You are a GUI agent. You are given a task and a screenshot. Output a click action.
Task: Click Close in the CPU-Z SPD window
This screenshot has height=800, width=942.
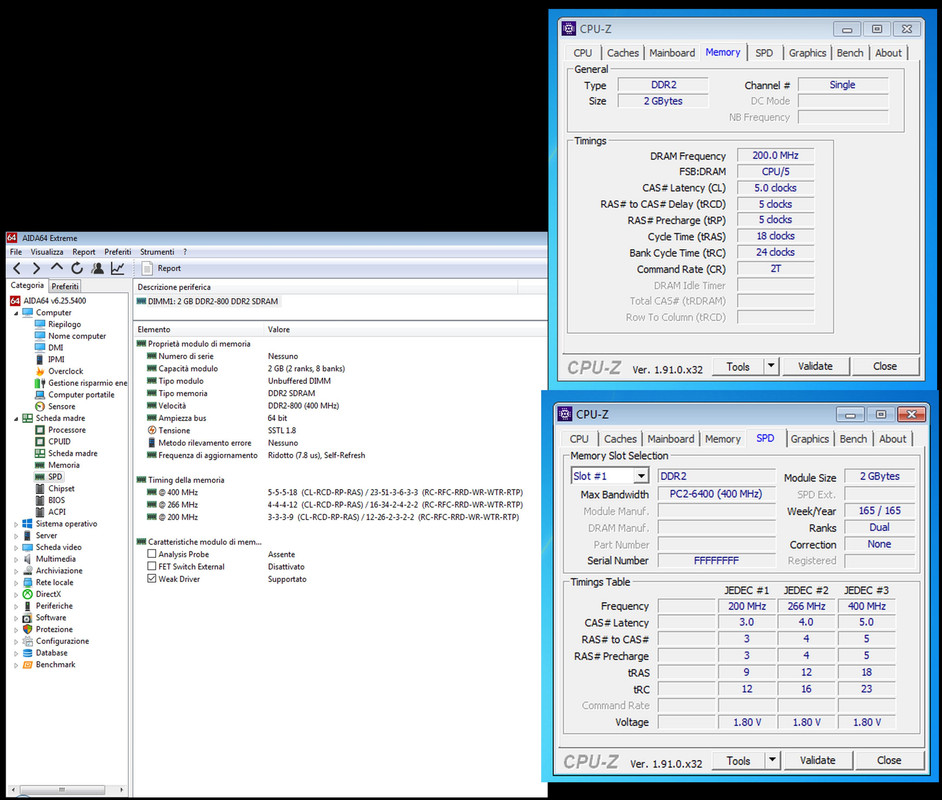pos(889,761)
